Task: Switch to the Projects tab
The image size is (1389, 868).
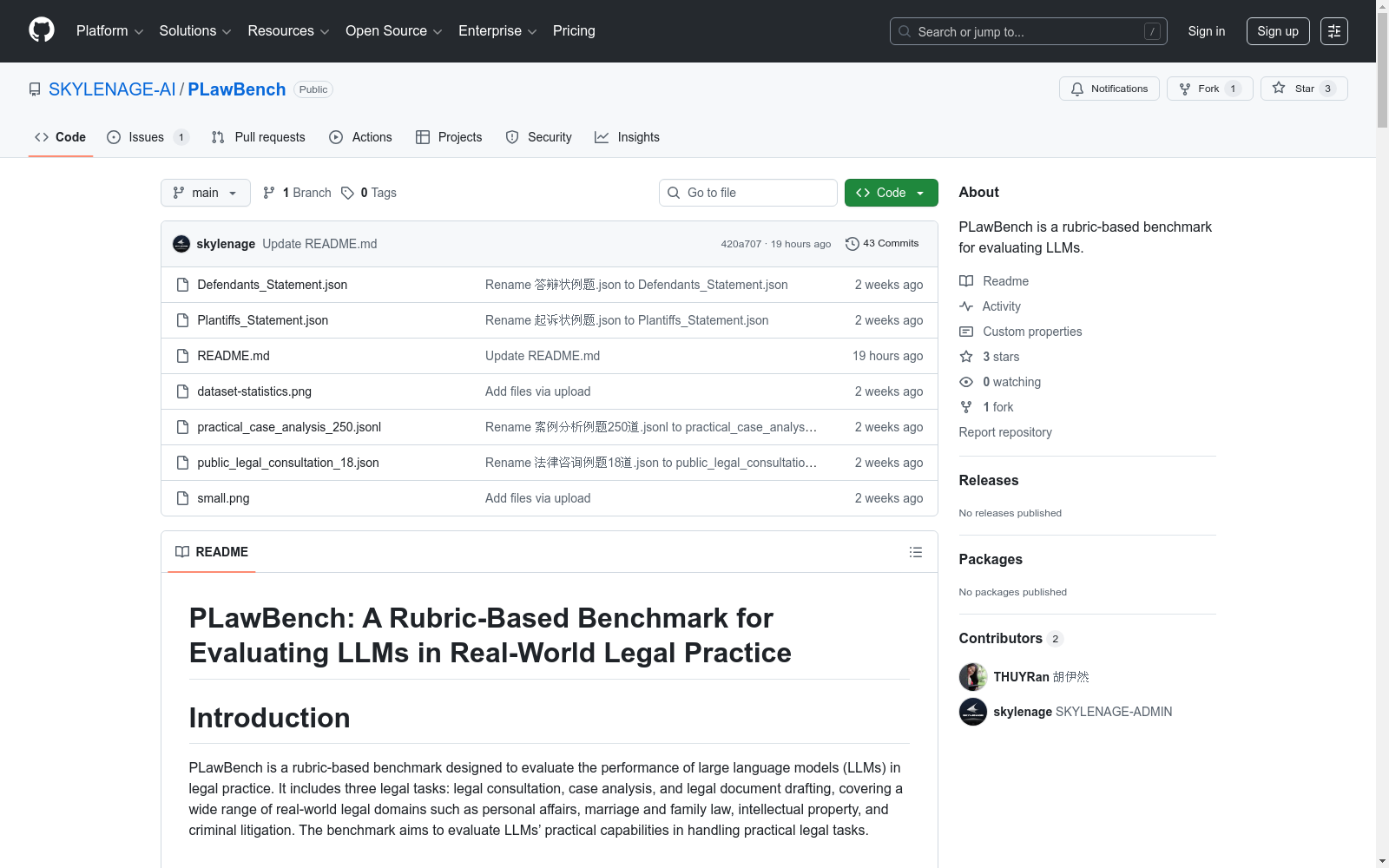Action: [449, 137]
